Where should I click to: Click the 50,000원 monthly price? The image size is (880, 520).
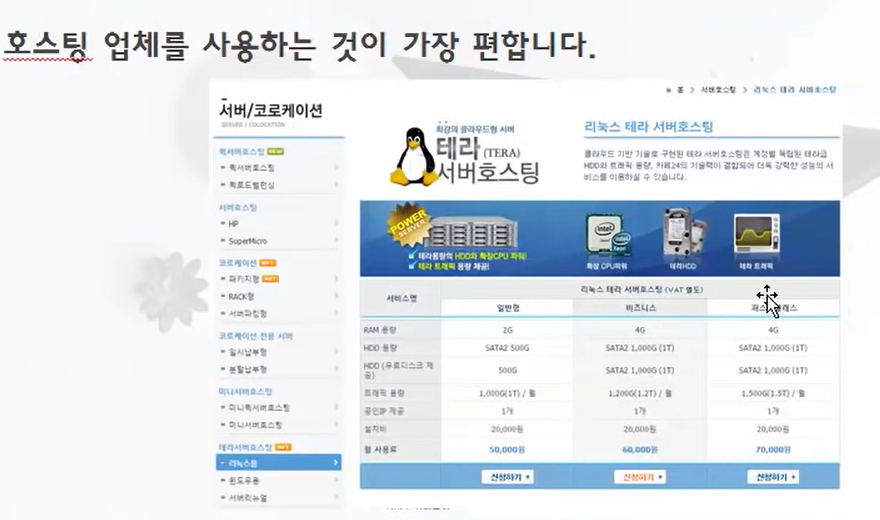pyautogui.click(x=507, y=449)
